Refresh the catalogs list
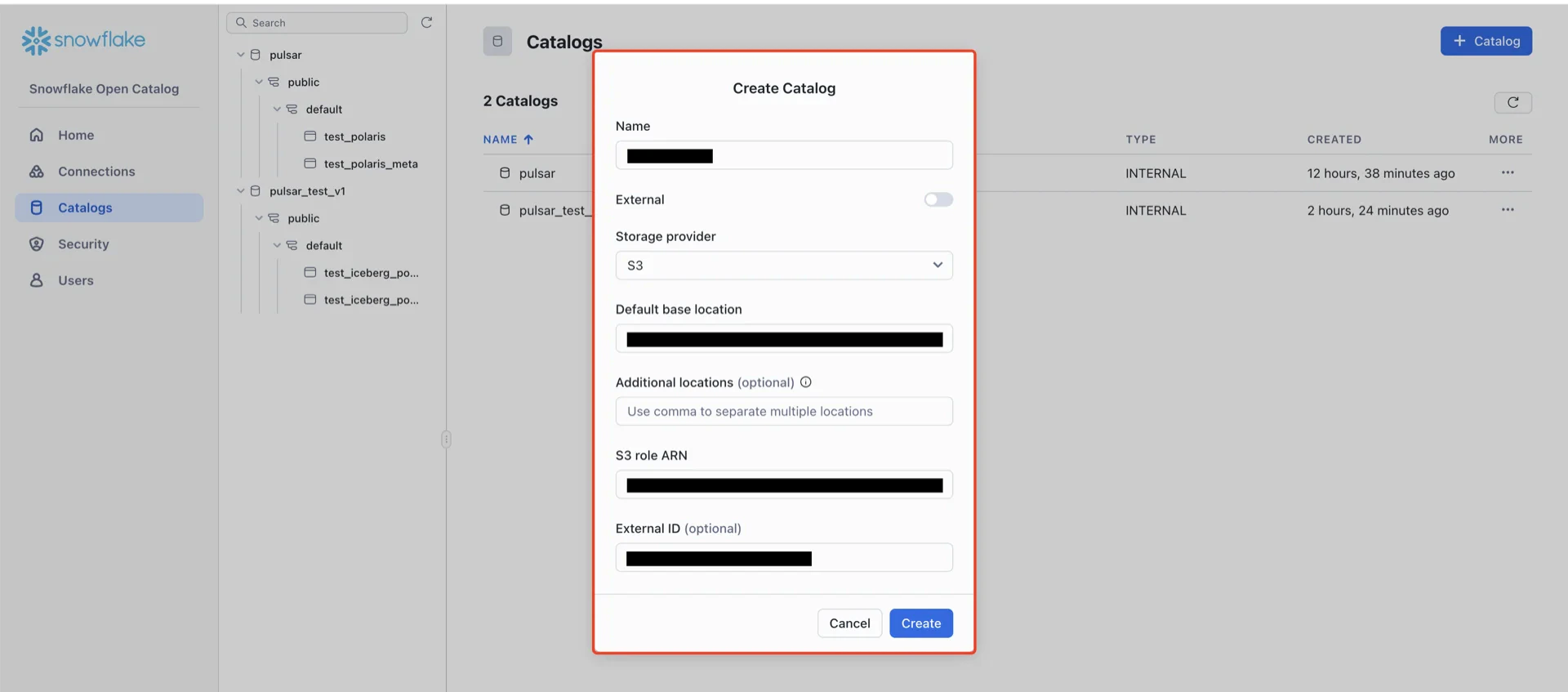 pos(1512,102)
